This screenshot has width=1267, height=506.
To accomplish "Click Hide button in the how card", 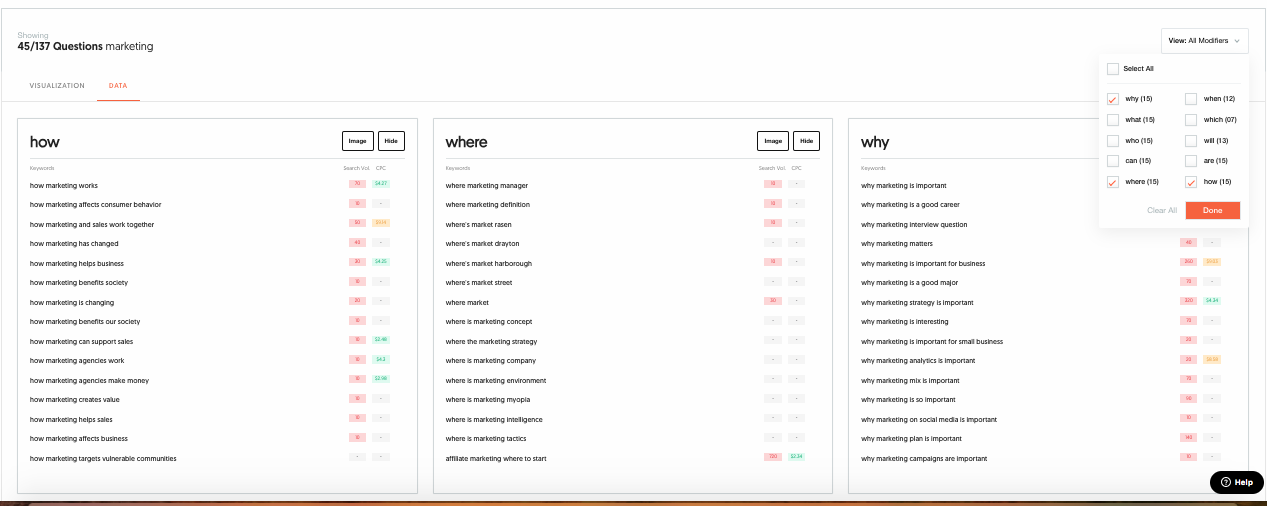I will click(x=391, y=141).
